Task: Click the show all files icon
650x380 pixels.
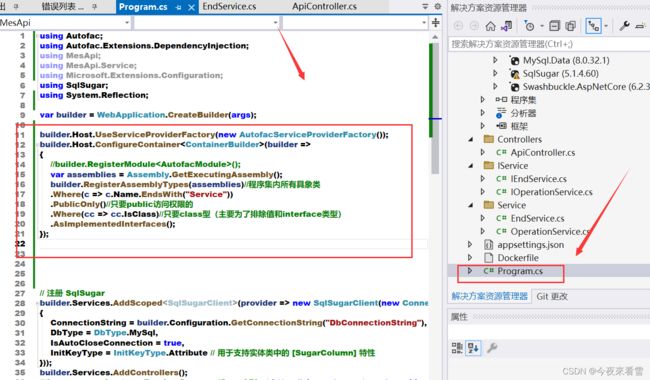Action: tap(570, 27)
